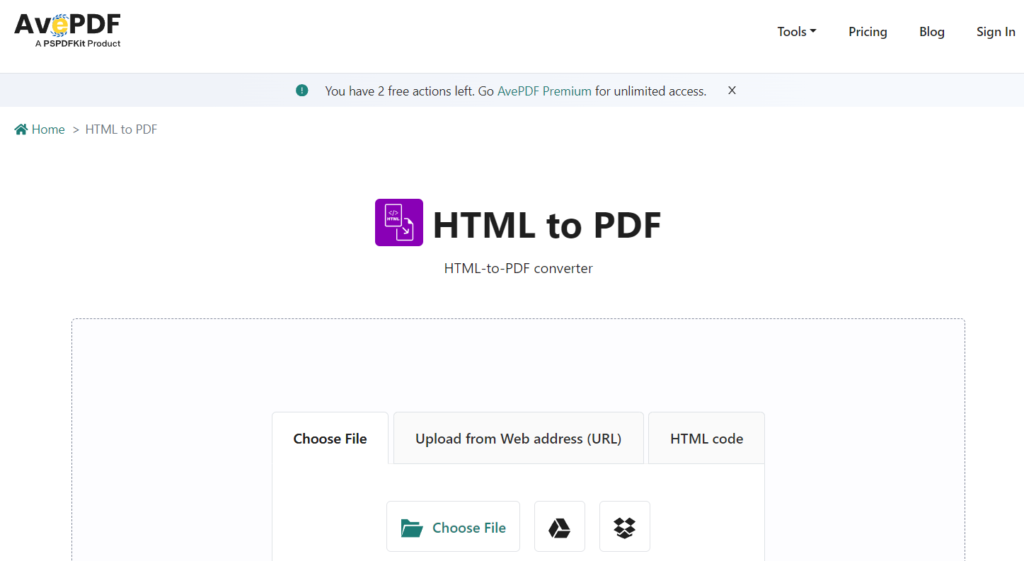Click the HTML-to-PDF converter subtitle
The width and height of the screenshot is (1024, 561).
(x=518, y=268)
